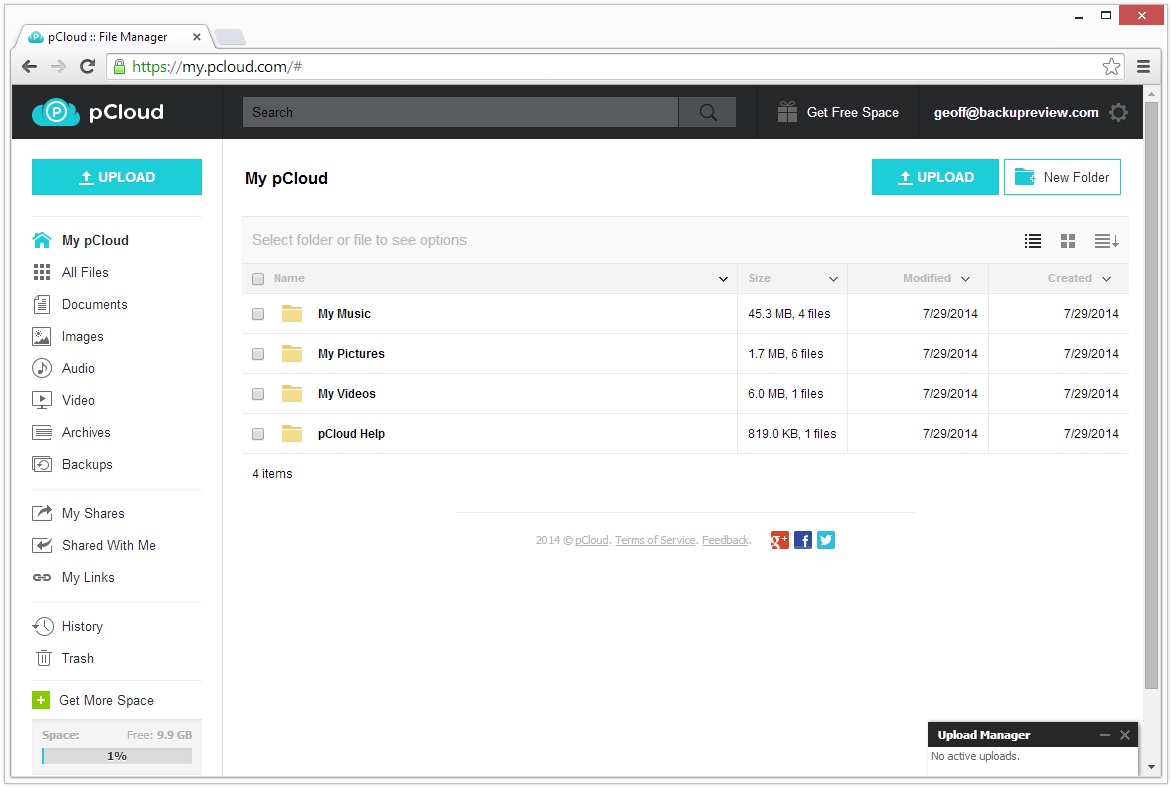Click the storage space usage bar

[x=117, y=756]
